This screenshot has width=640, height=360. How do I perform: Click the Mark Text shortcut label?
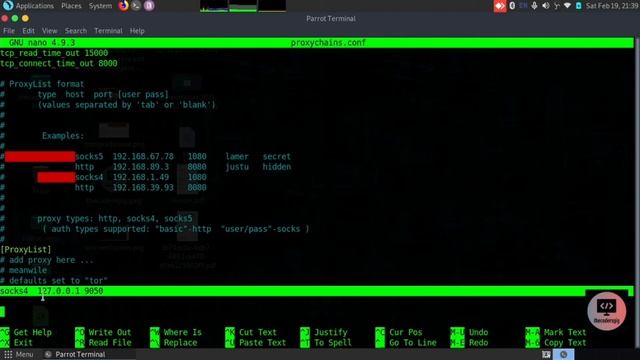(x=564, y=332)
